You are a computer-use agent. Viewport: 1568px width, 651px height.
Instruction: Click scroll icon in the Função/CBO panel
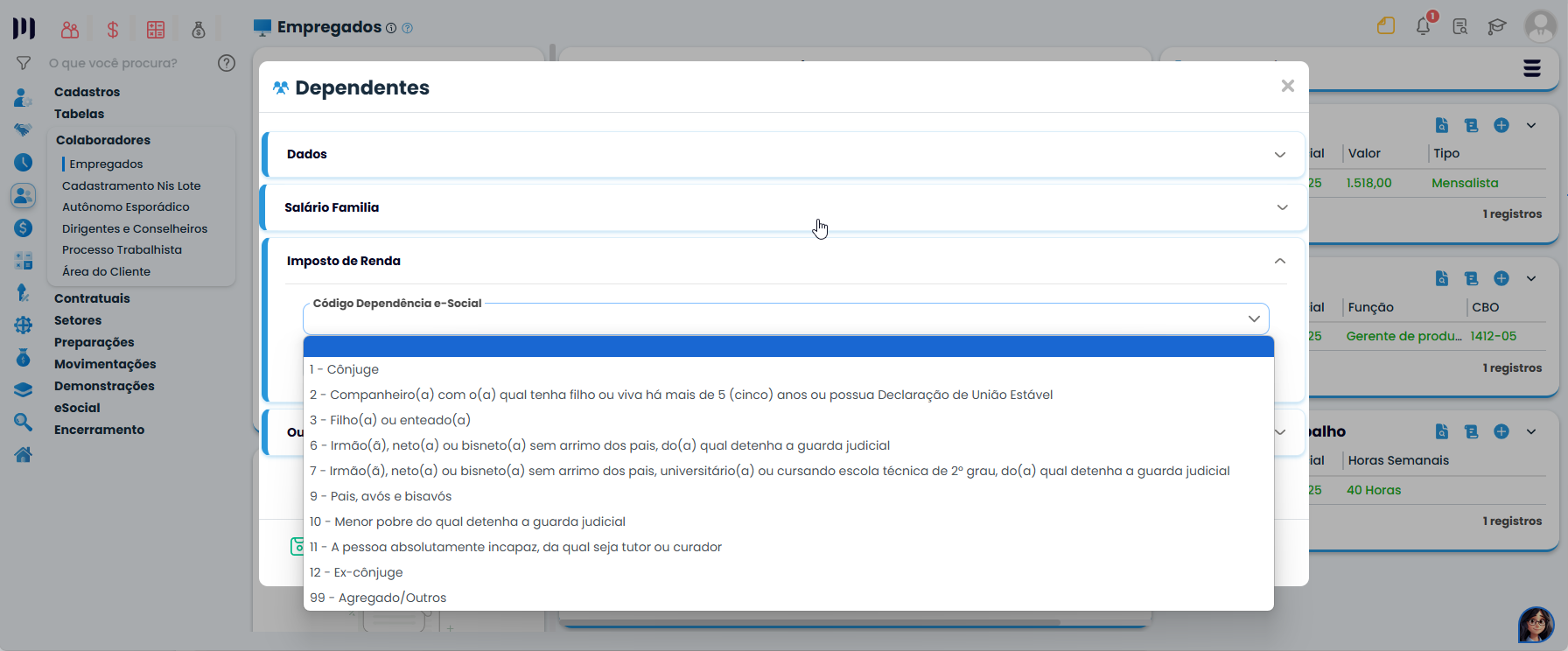(x=1472, y=278)
